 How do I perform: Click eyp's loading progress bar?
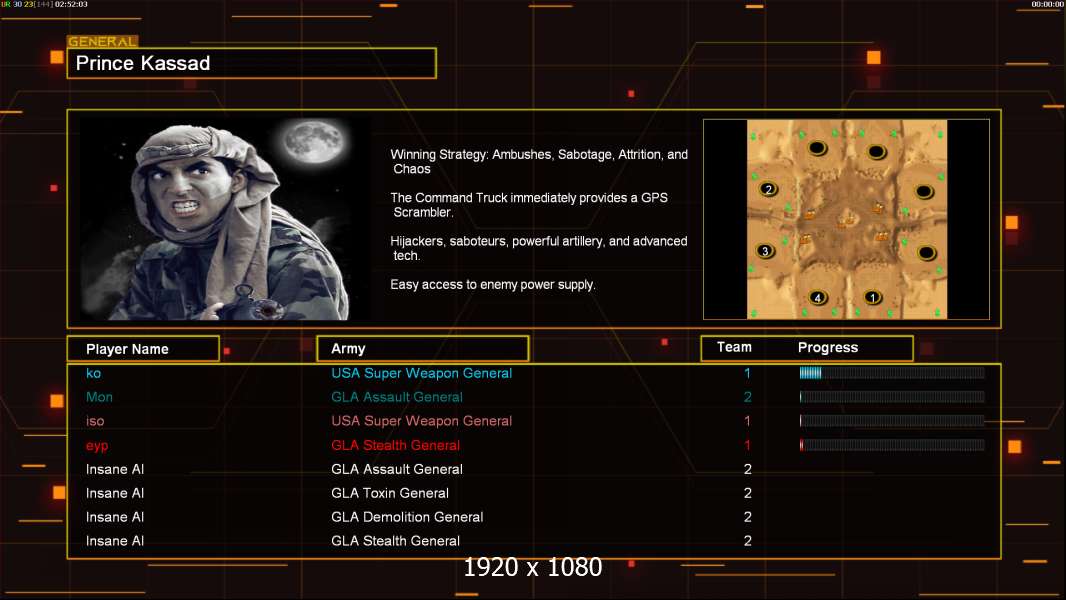892,445
